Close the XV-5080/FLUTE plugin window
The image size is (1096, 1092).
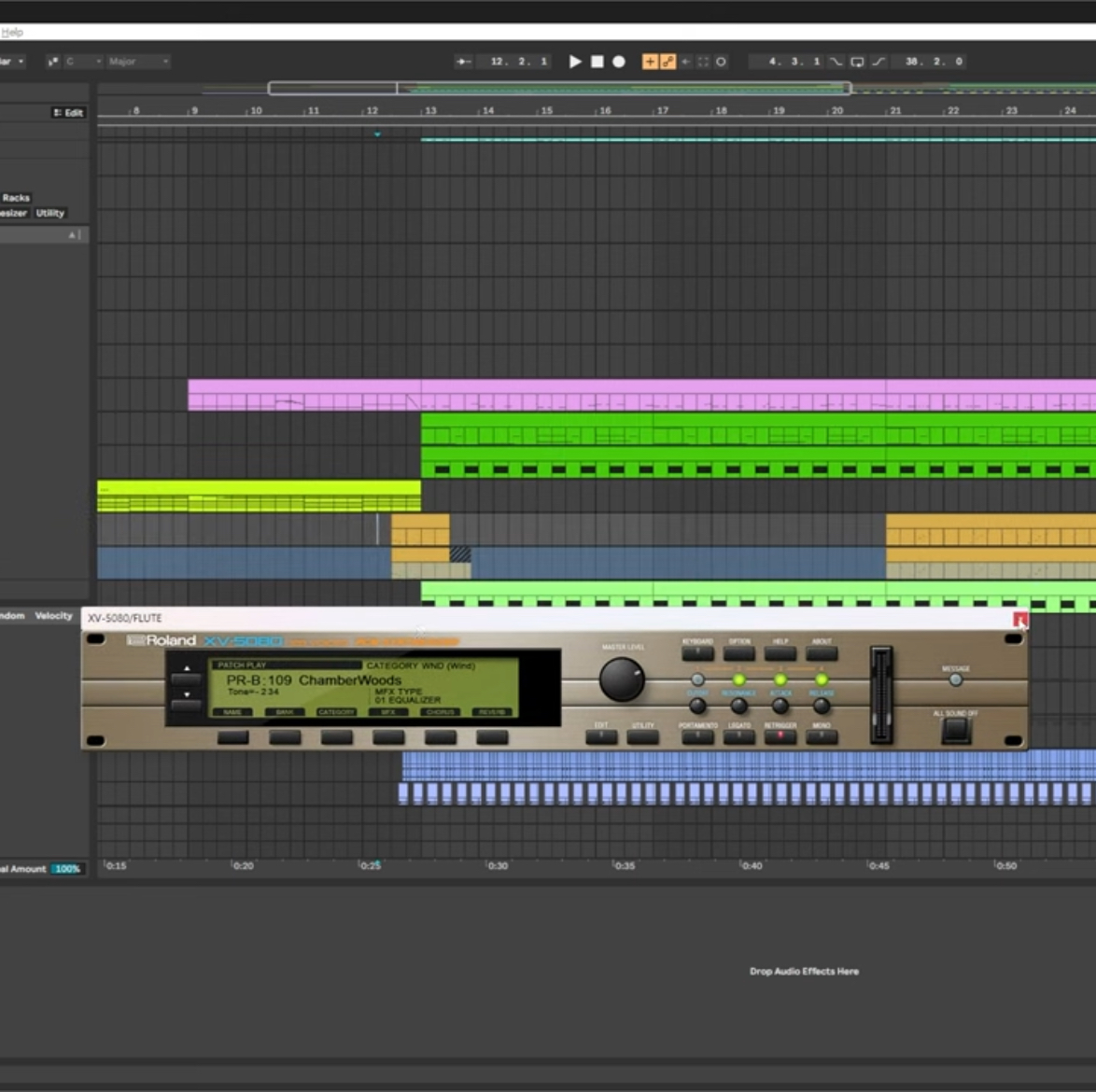coord(1019,619)
